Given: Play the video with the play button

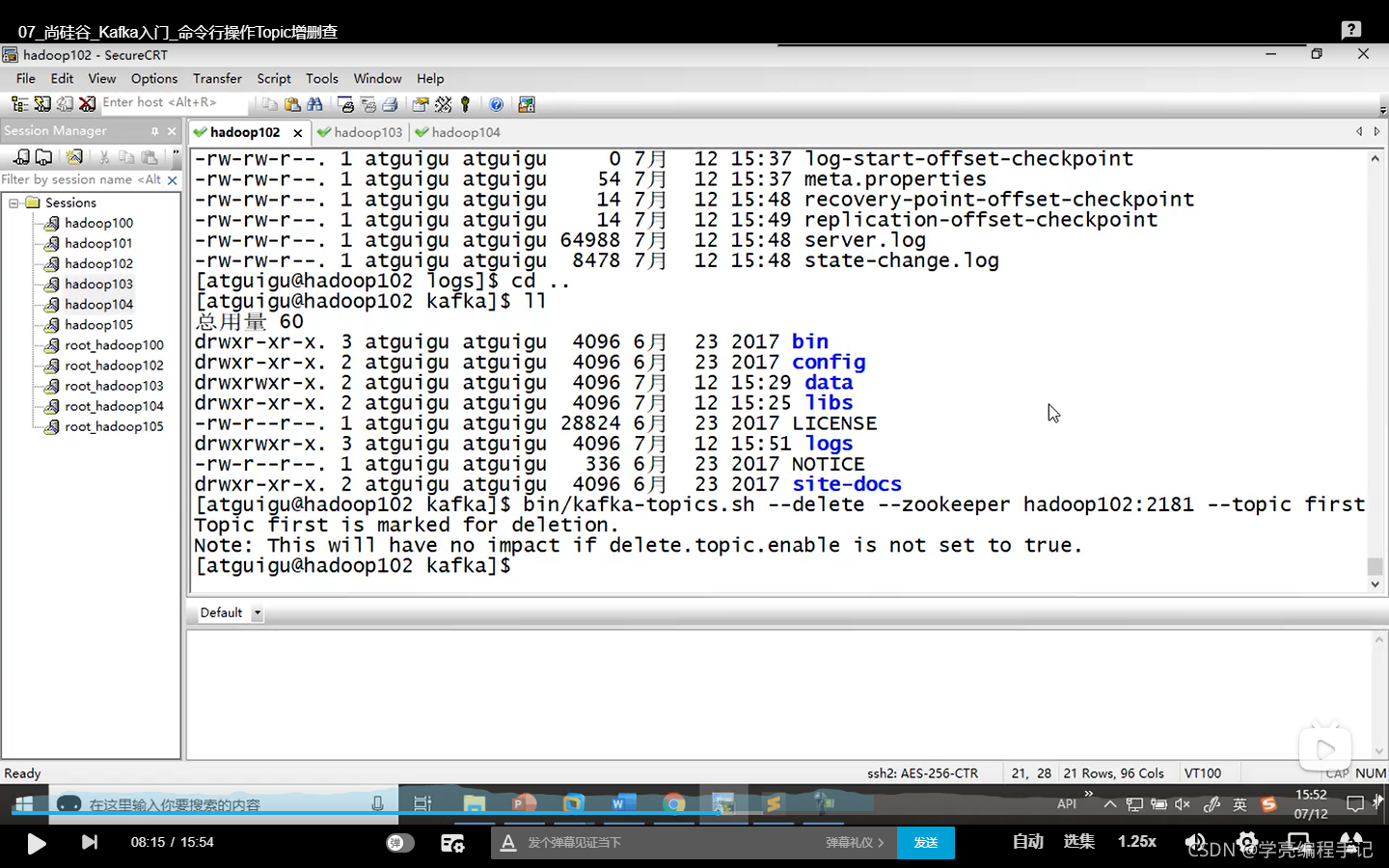Looking at the screenshot, I should coord(36,843).
